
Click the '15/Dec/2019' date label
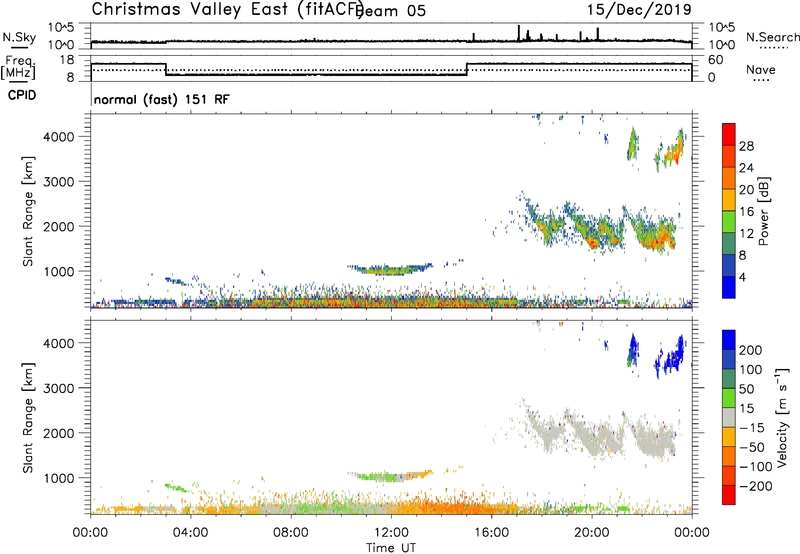coord(639,9)
